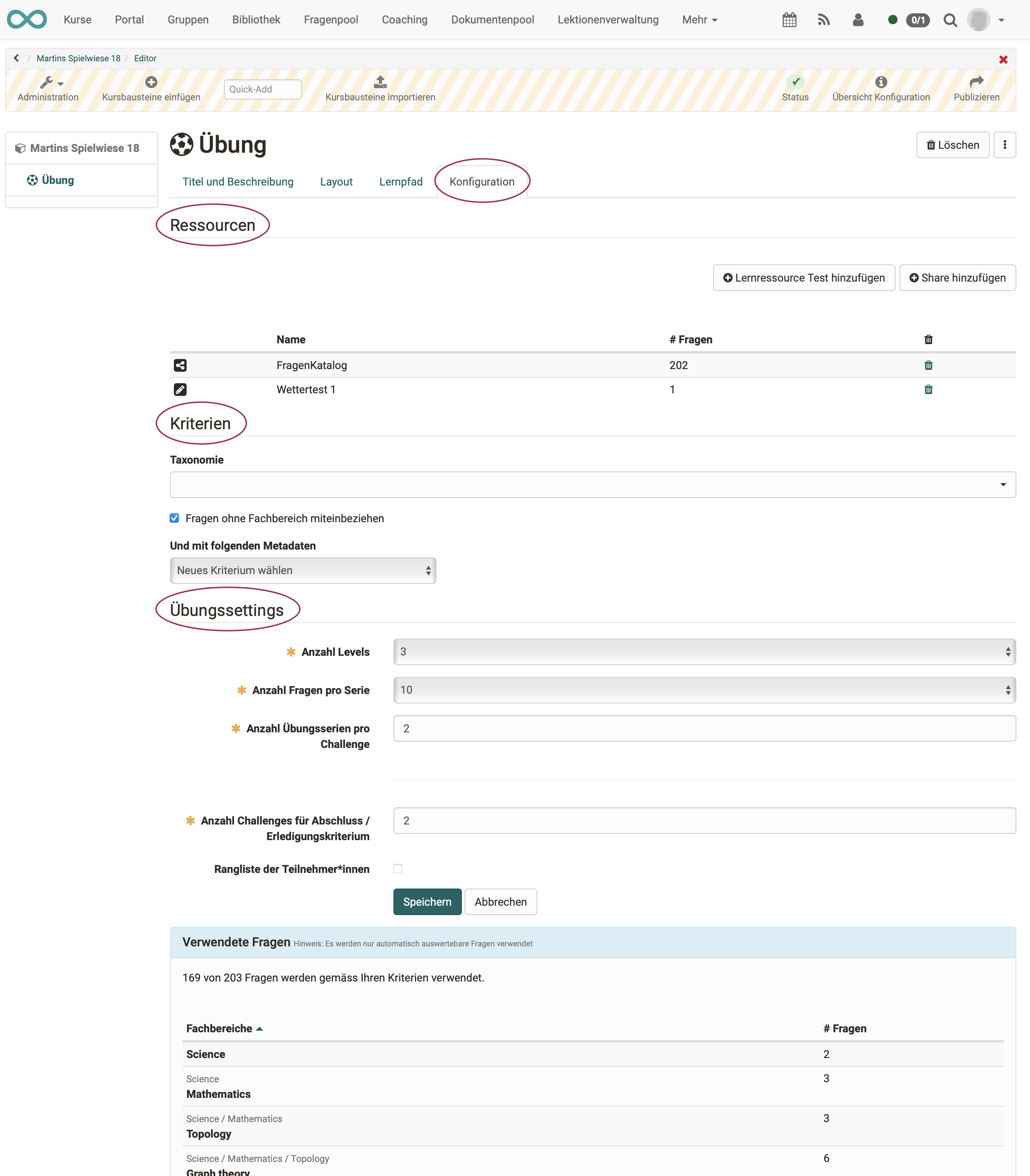Open the Bibliothek menu item
Viewport: 1030px width, 1176px height.
click(x=256, y=20)
